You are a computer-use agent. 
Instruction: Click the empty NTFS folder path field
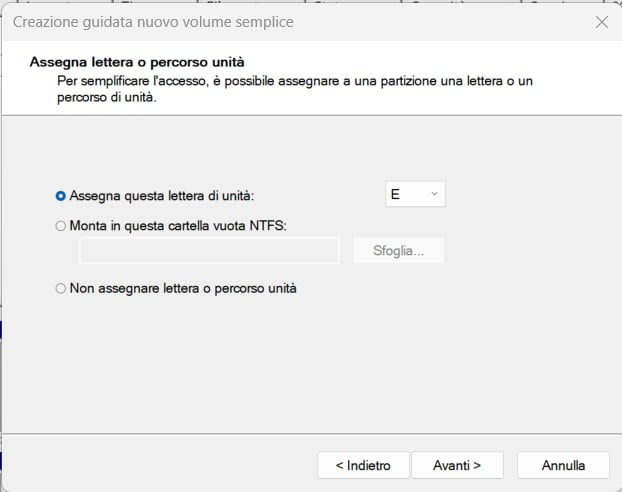[x=209, y=250]
